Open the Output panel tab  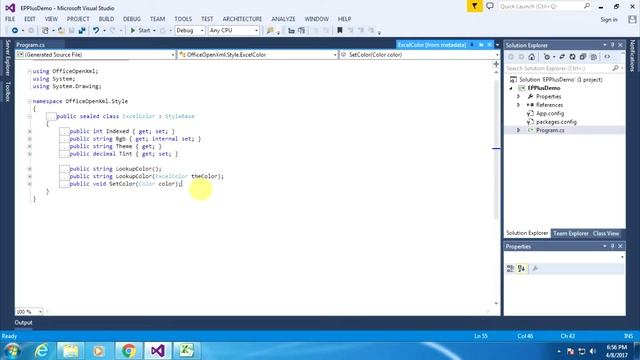pos(23,322)
